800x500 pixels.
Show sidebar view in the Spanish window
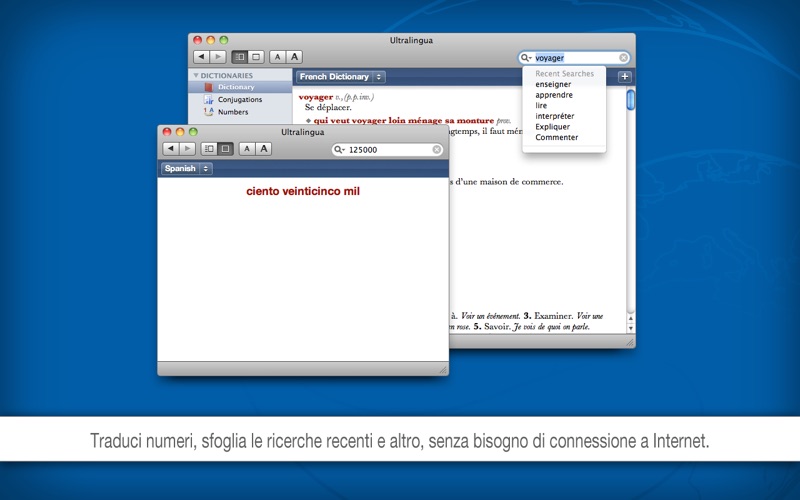click(x=209, y=149)
